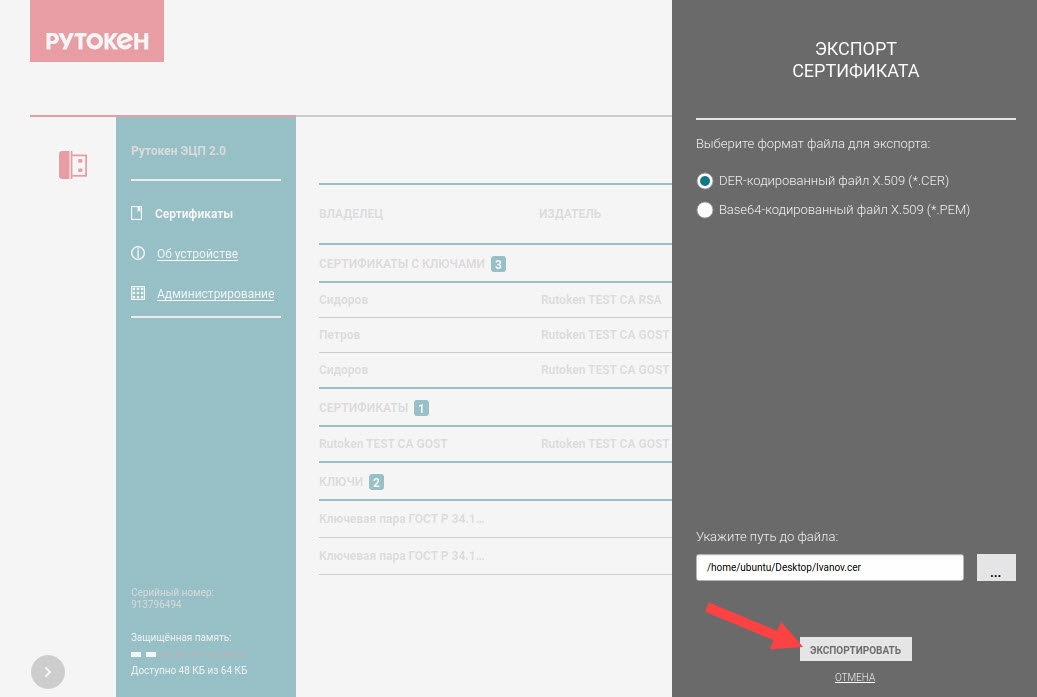Click the ИЗДАТЕЛЬ column header

pyautogui.click(x=569, y=214)
